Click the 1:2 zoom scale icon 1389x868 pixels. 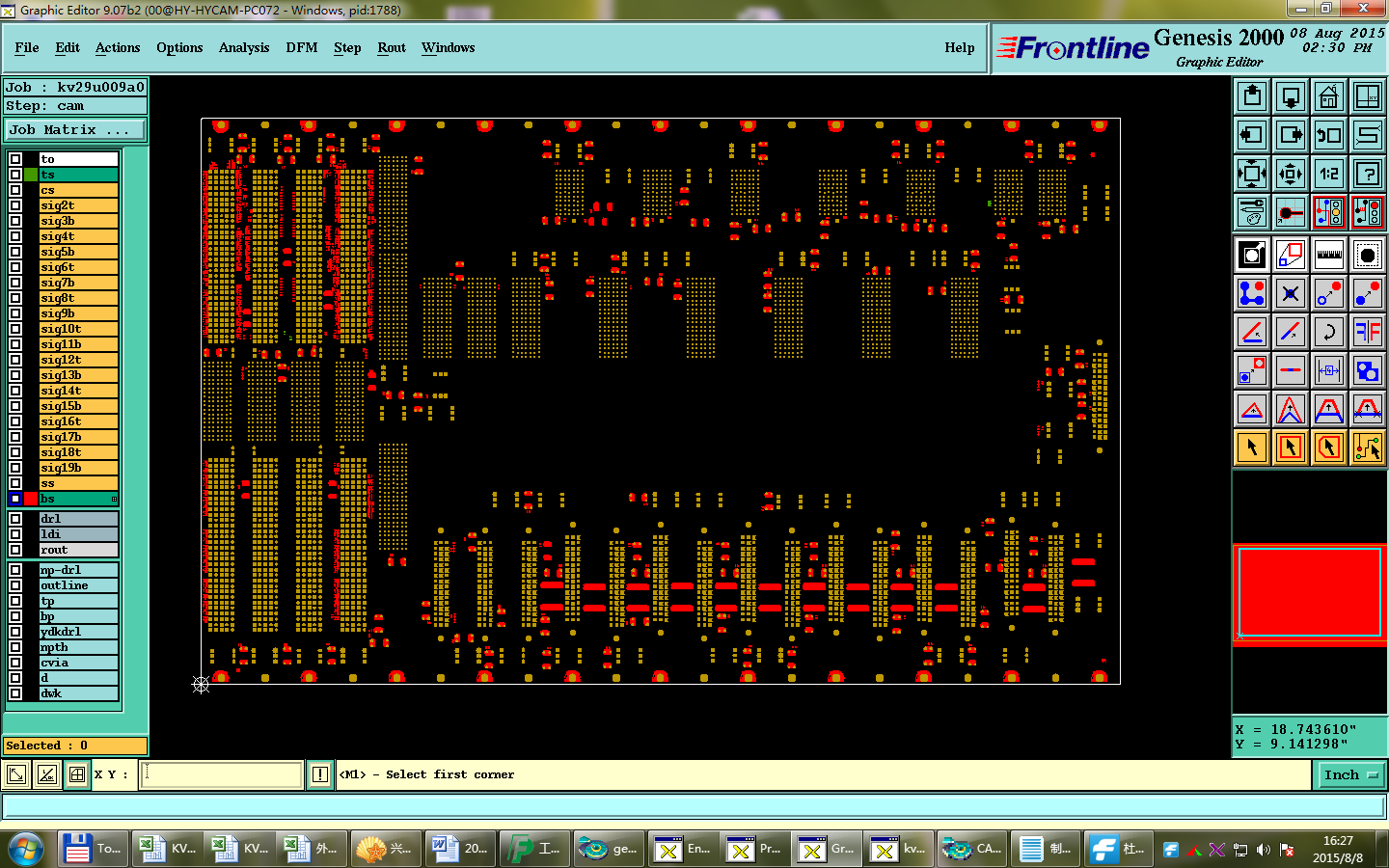1329,174
